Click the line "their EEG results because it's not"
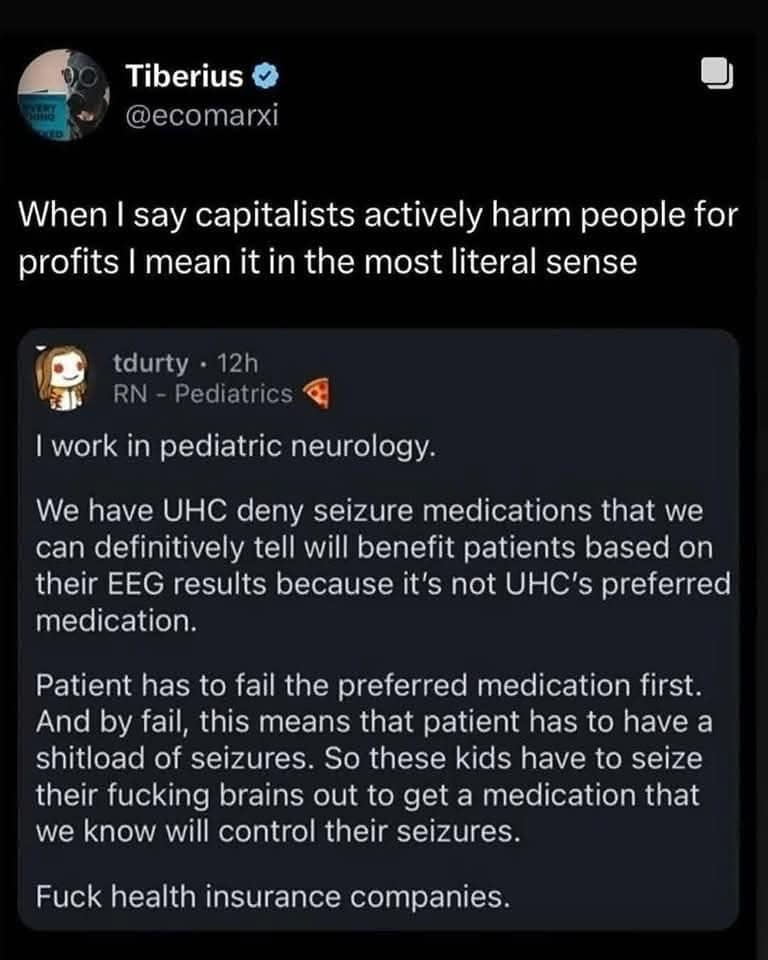The height and width of the screenshot is (960, 768). point(383,584)
